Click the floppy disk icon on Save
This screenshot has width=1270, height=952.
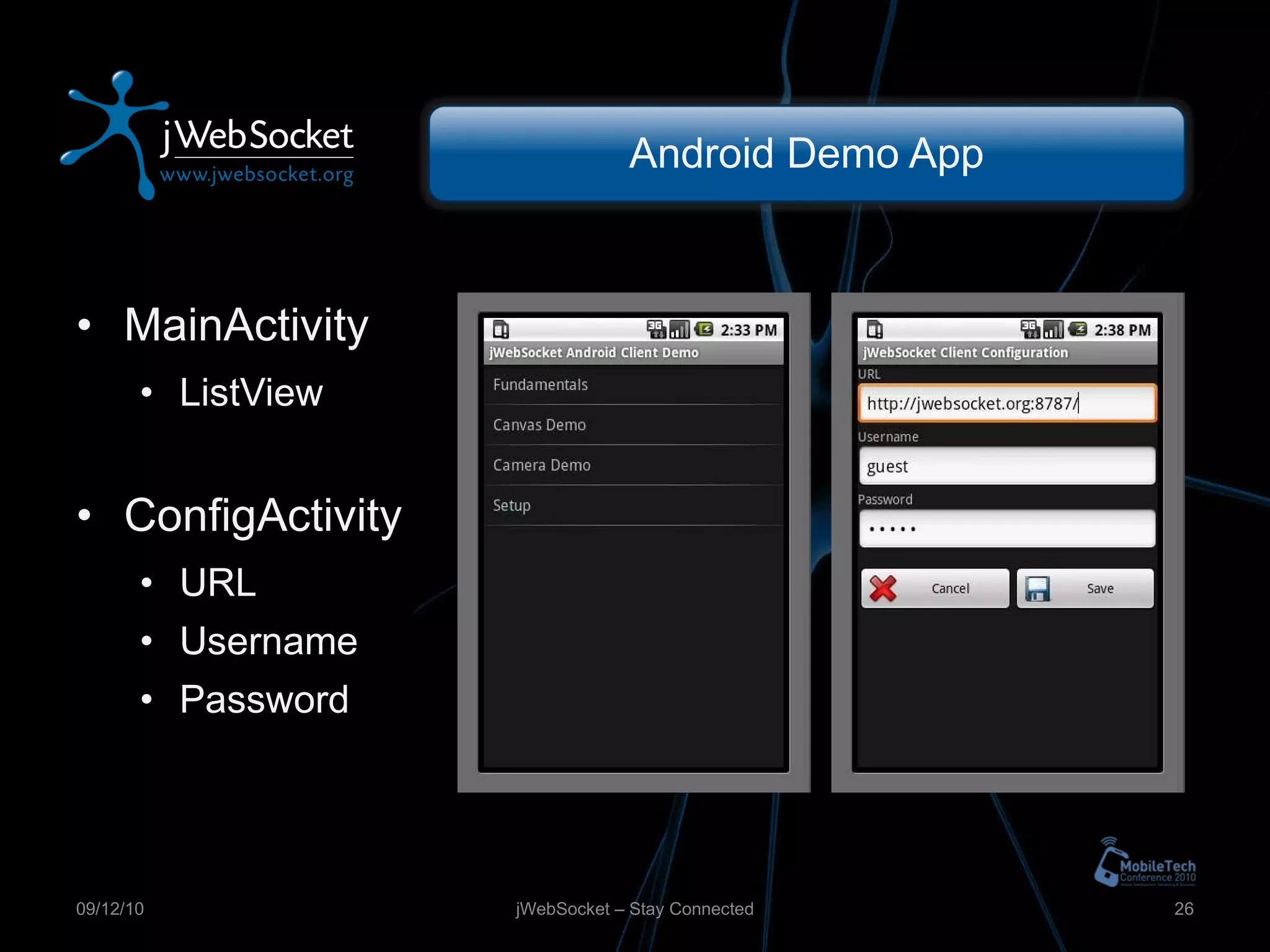1037,588
